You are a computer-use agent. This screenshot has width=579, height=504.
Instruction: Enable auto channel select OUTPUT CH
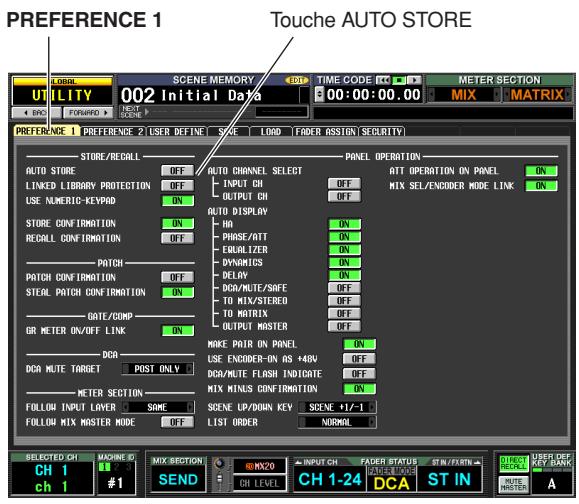(344, 196)
